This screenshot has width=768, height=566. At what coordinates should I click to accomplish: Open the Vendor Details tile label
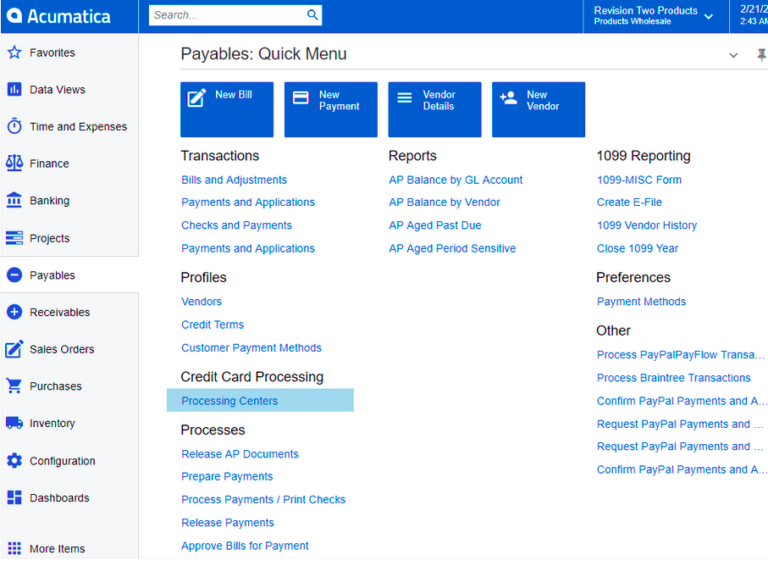coord(439,100)
